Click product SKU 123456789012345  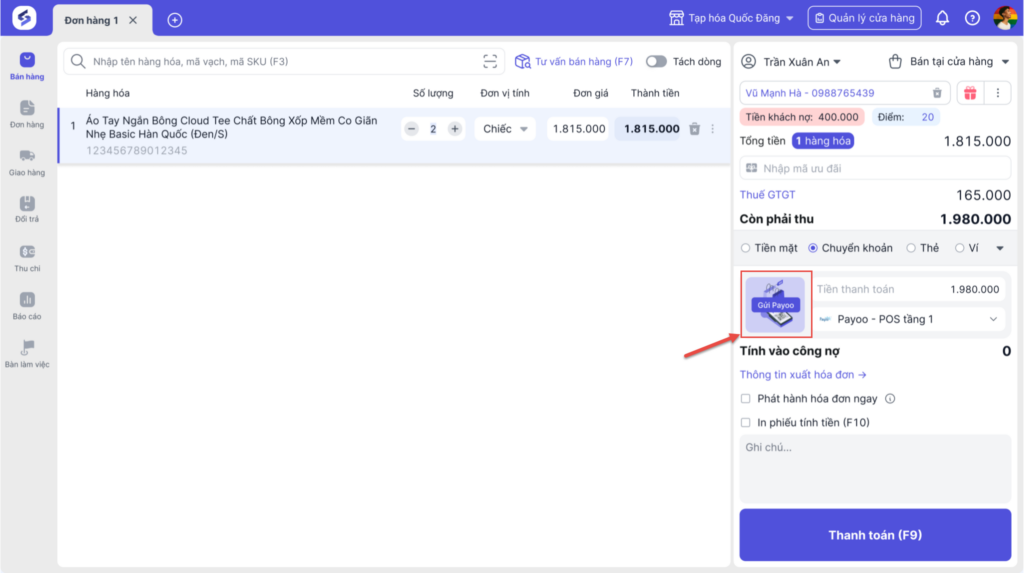click(136, 150)
